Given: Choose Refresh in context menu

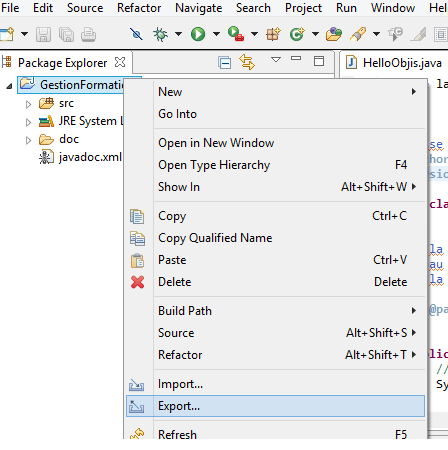Looking at the screenshot, I should tap(275, 433).
